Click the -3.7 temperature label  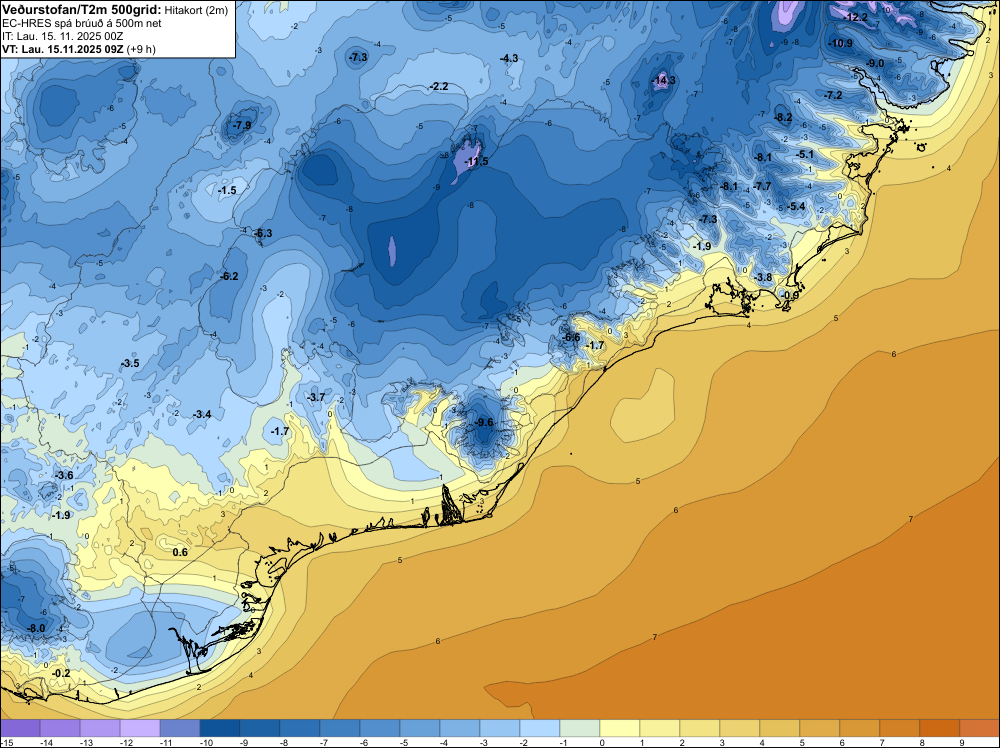coord(316,397)
